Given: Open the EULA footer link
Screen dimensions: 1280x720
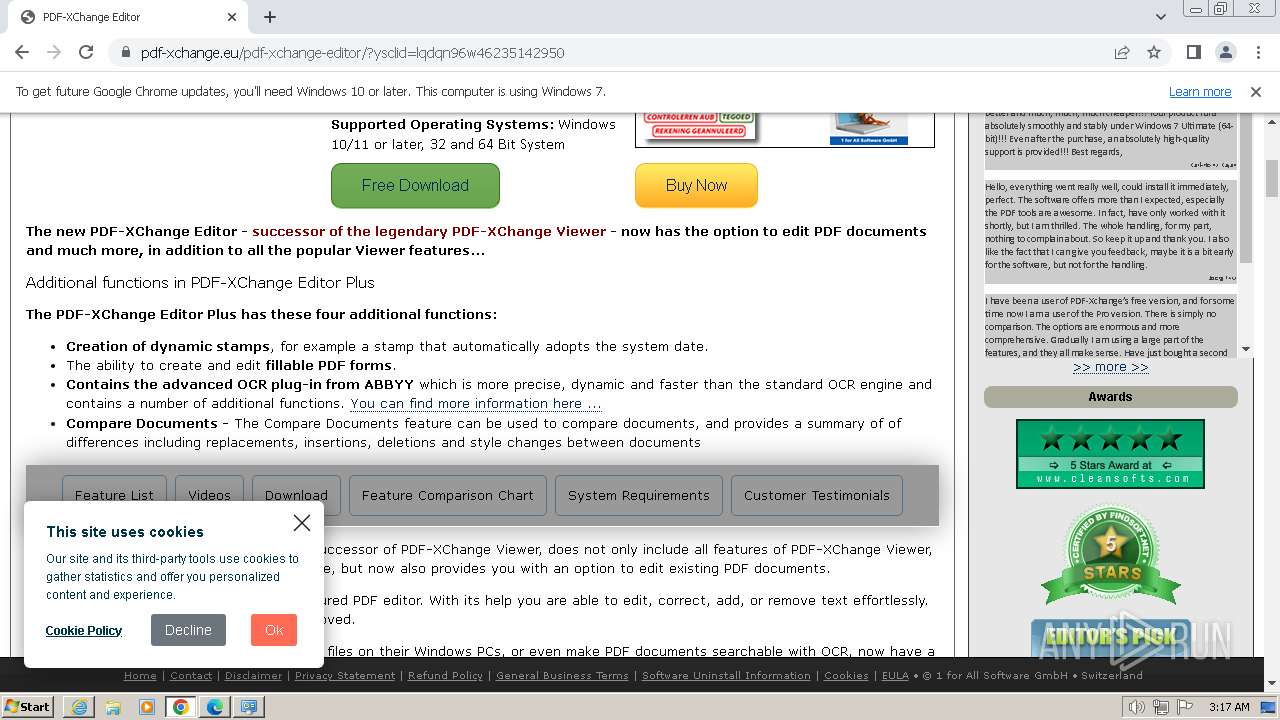Looking at the screenshot, I should (x=895, y=676).
